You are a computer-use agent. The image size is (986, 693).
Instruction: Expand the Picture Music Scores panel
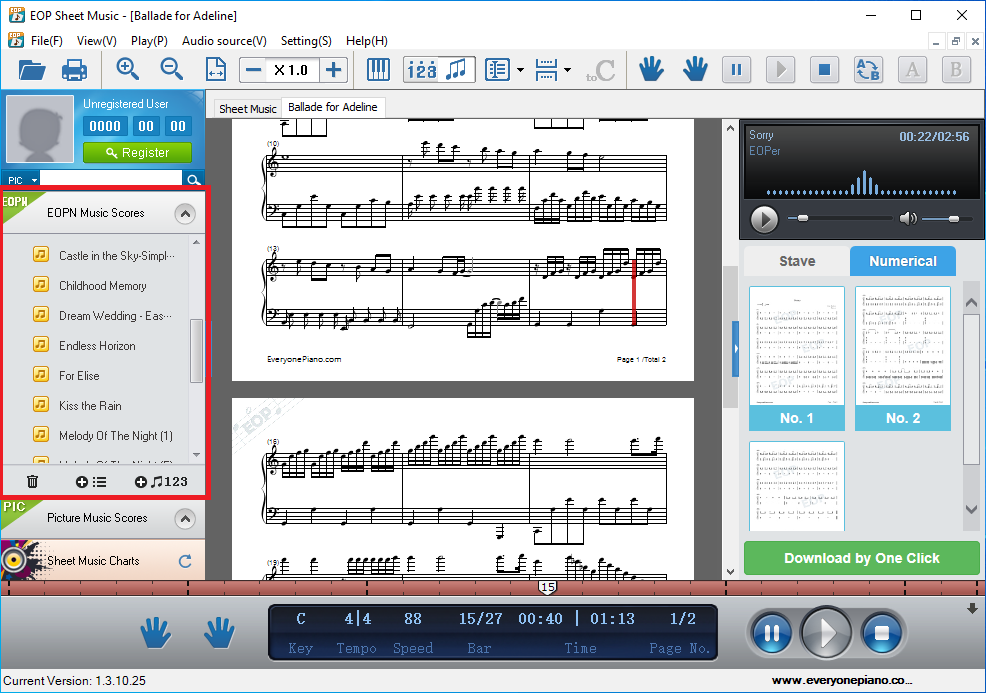pyautogui.click(x=185, y=519)
